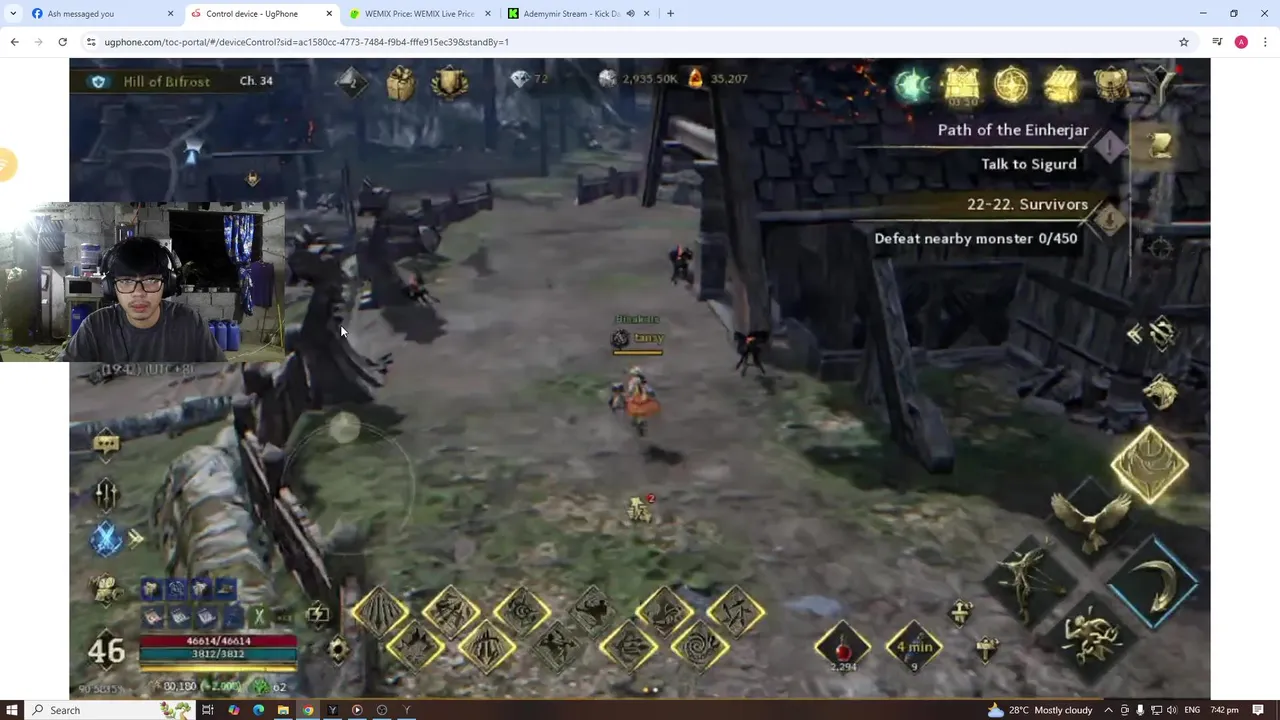Open the gold chest icon in the HUD's upper-right icon row
Viewport: 1280px width, 720px height.
[x=1061, y=86]
